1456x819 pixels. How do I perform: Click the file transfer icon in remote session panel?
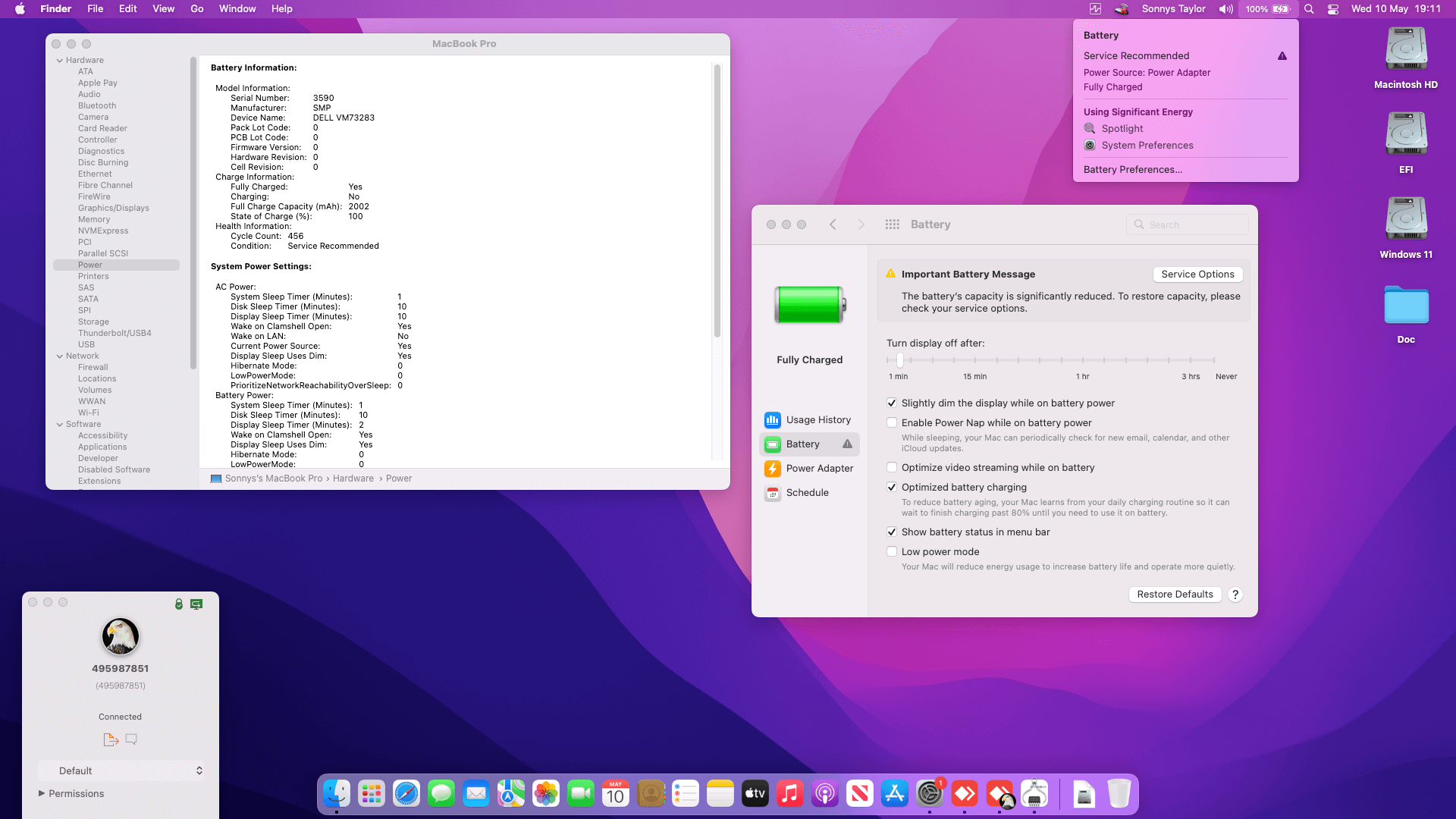pos(111,739)
